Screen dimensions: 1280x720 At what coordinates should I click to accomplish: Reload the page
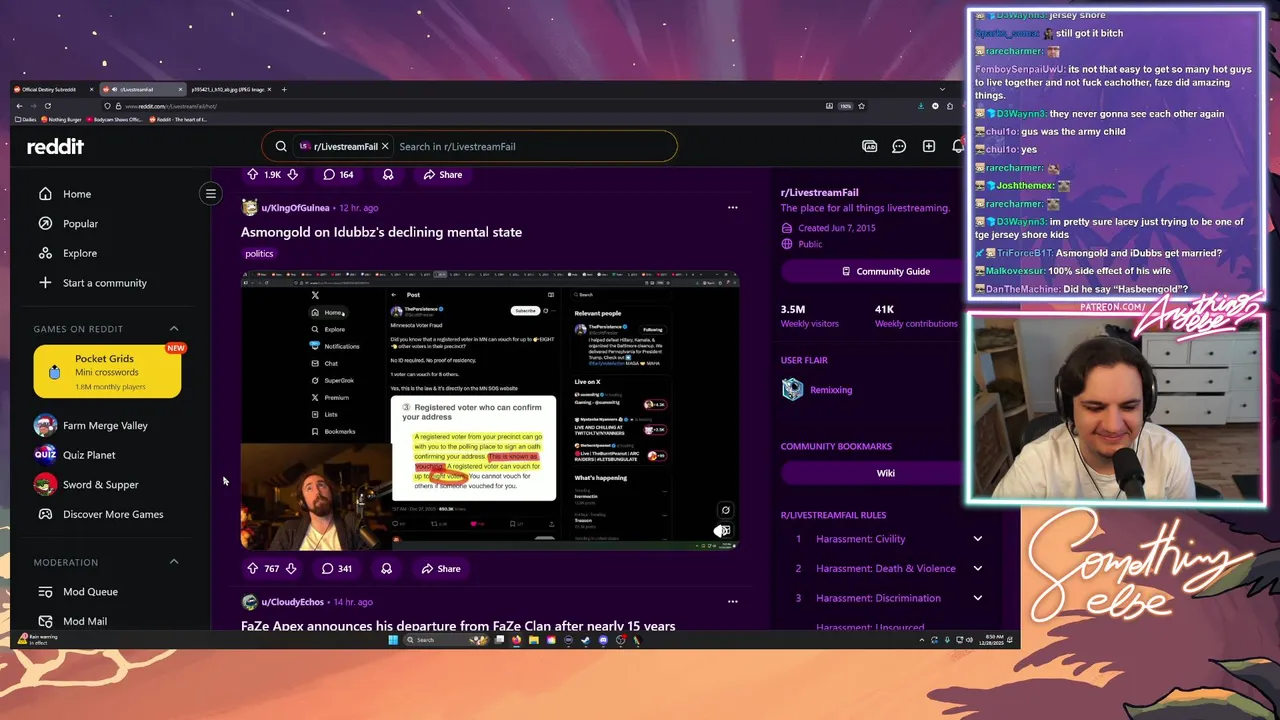click(49, 106)
